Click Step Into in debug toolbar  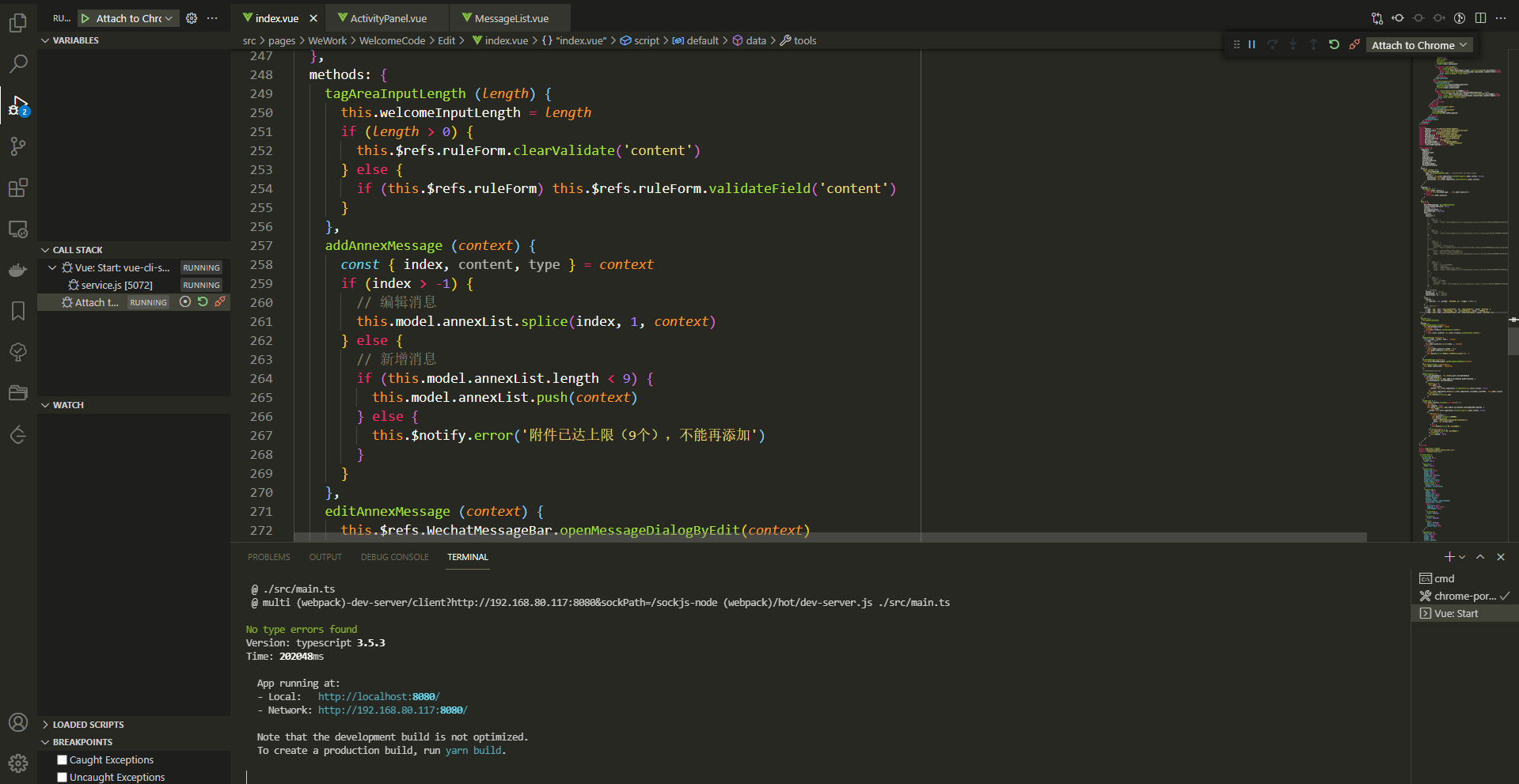point(1293,45)
